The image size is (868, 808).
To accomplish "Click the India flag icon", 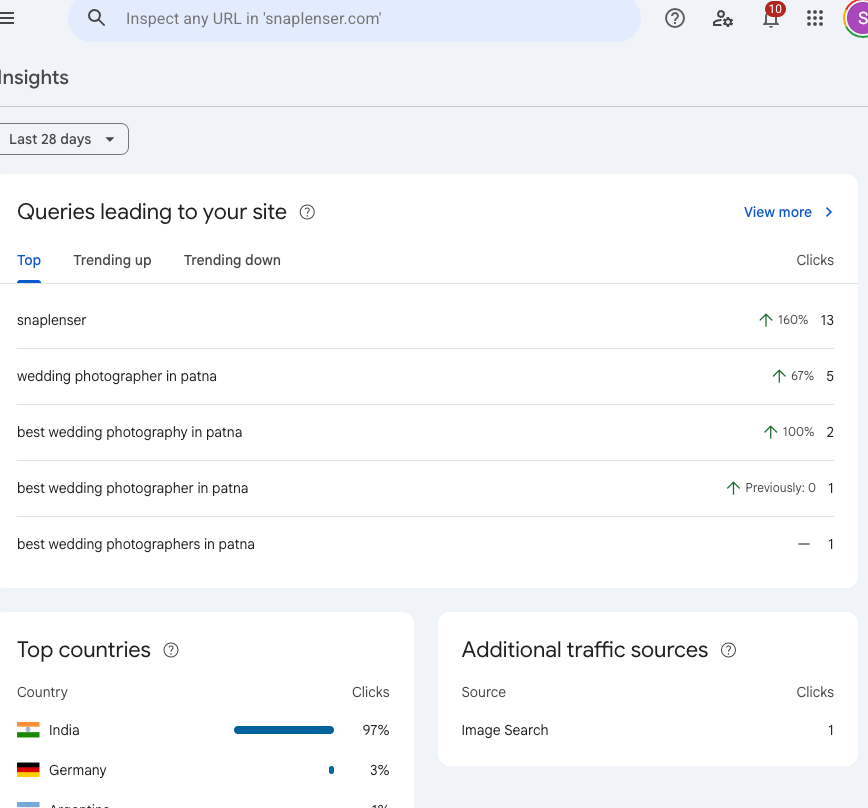I will point(28,730).
